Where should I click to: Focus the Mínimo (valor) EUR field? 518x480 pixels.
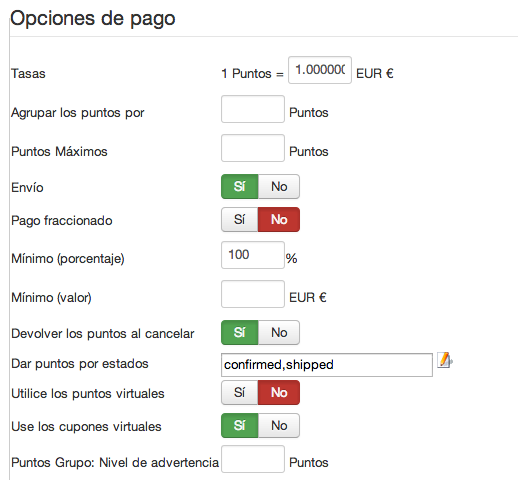[253, 294]
